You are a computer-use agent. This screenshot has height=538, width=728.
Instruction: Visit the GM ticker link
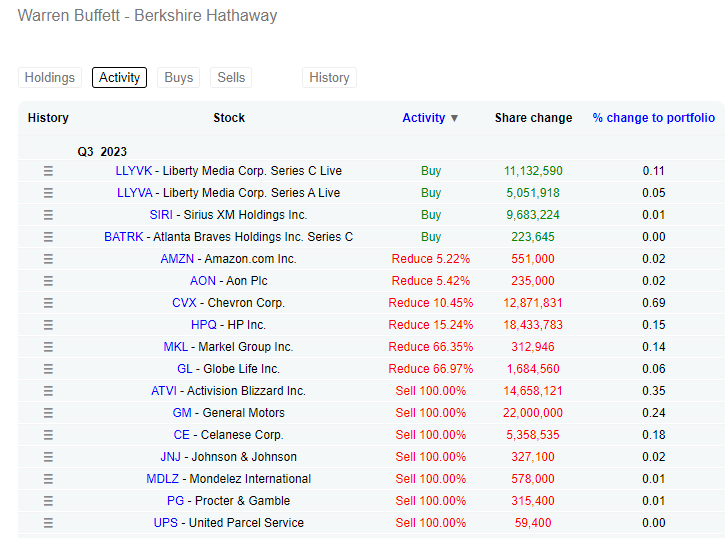pyautogui.click(x=182, y=413)
